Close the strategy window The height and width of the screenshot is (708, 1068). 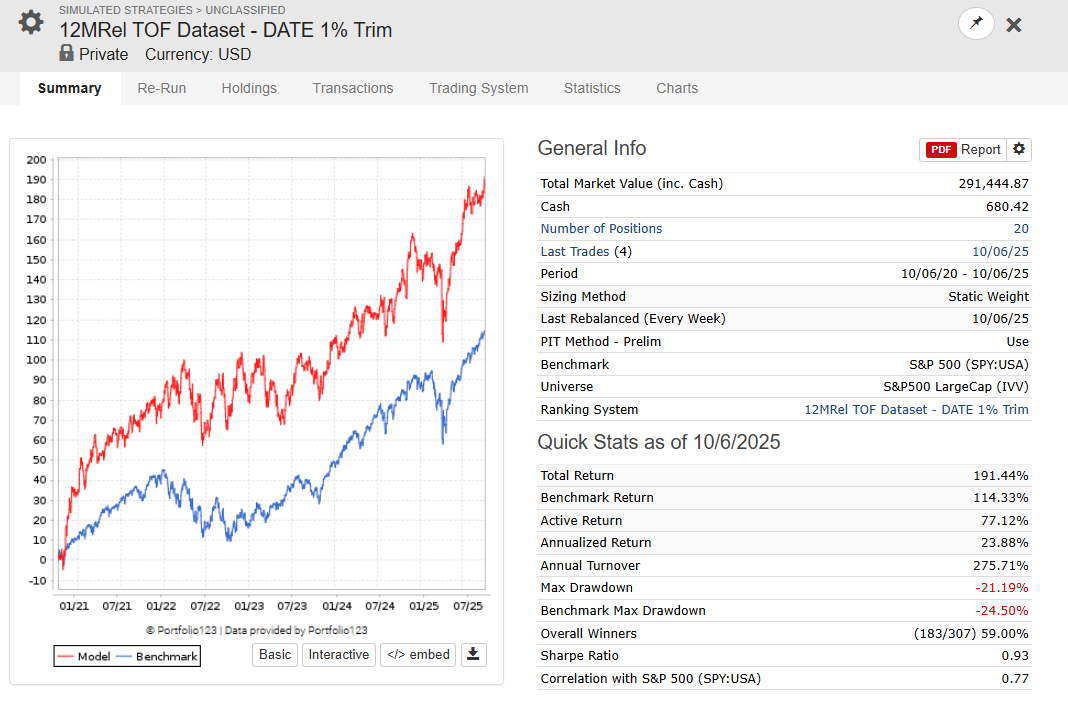pyautogui.click(x=1014, y=25)
